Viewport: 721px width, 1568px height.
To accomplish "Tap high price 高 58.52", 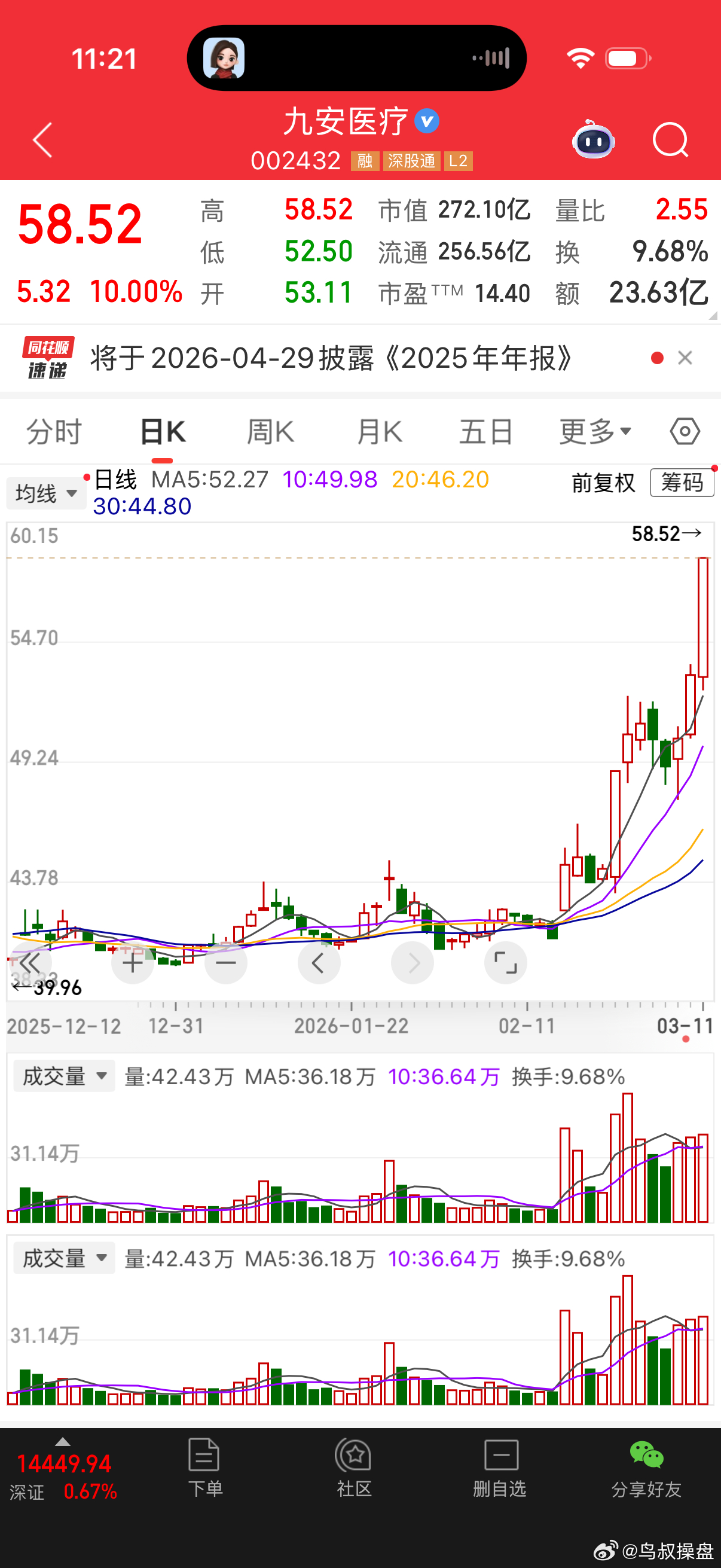I will tap(277, 210).
